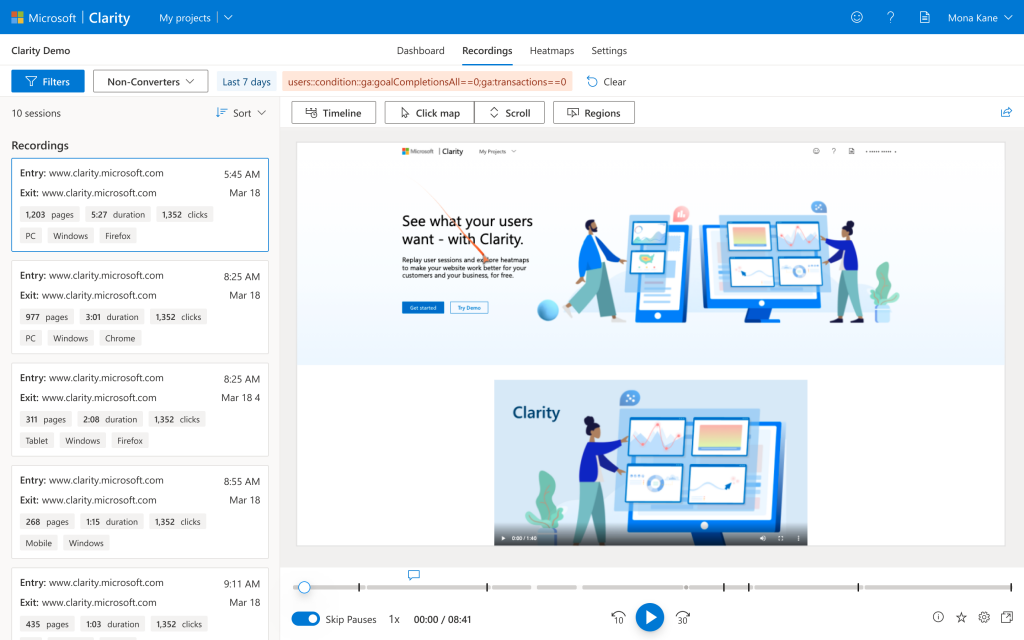Skip forward 30 seconds in recording
Viewport: 1024px width, 640px height.
(683, 618)
